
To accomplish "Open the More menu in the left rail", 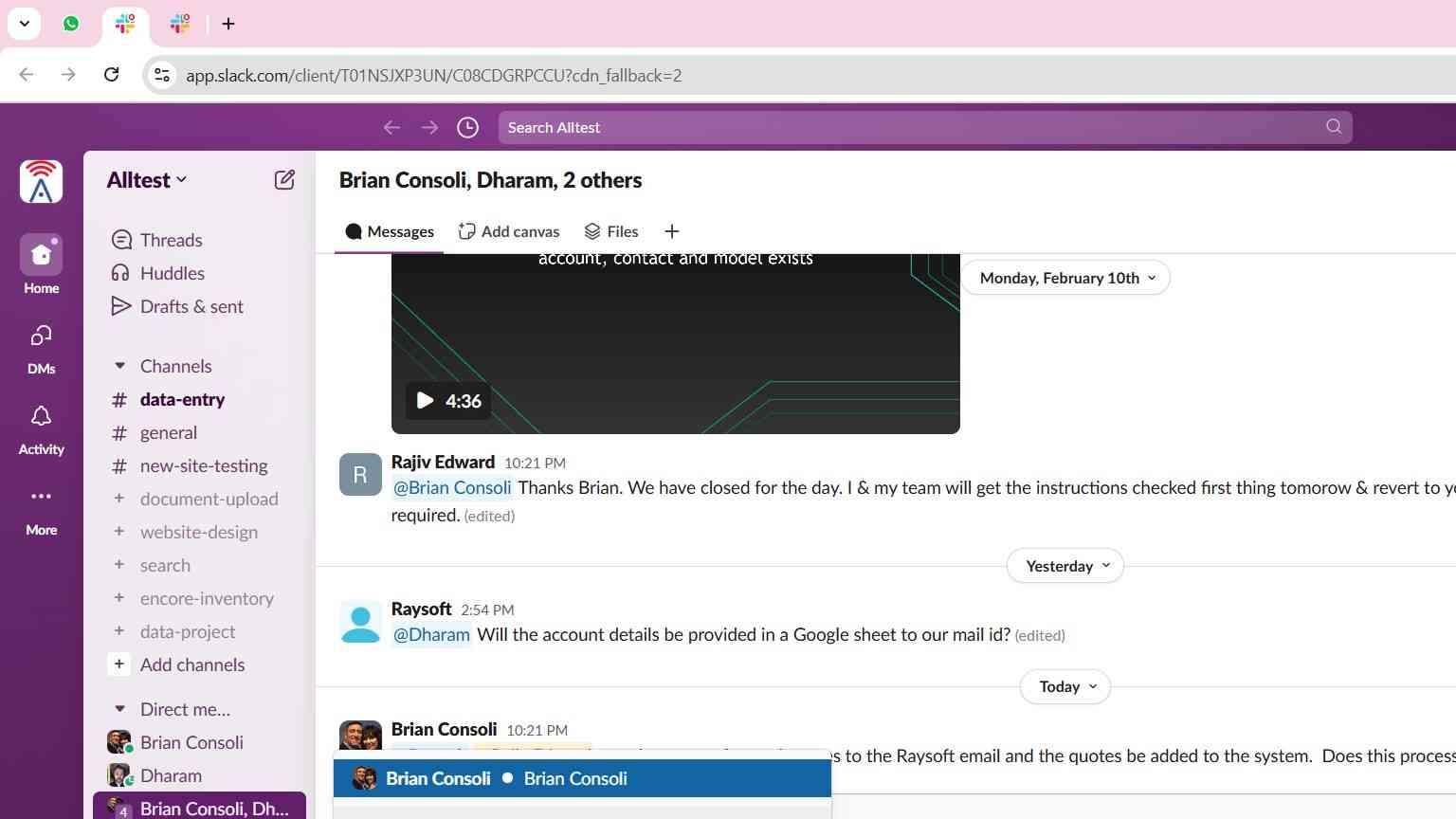I will pyautogui.click(x=42, y=510).
